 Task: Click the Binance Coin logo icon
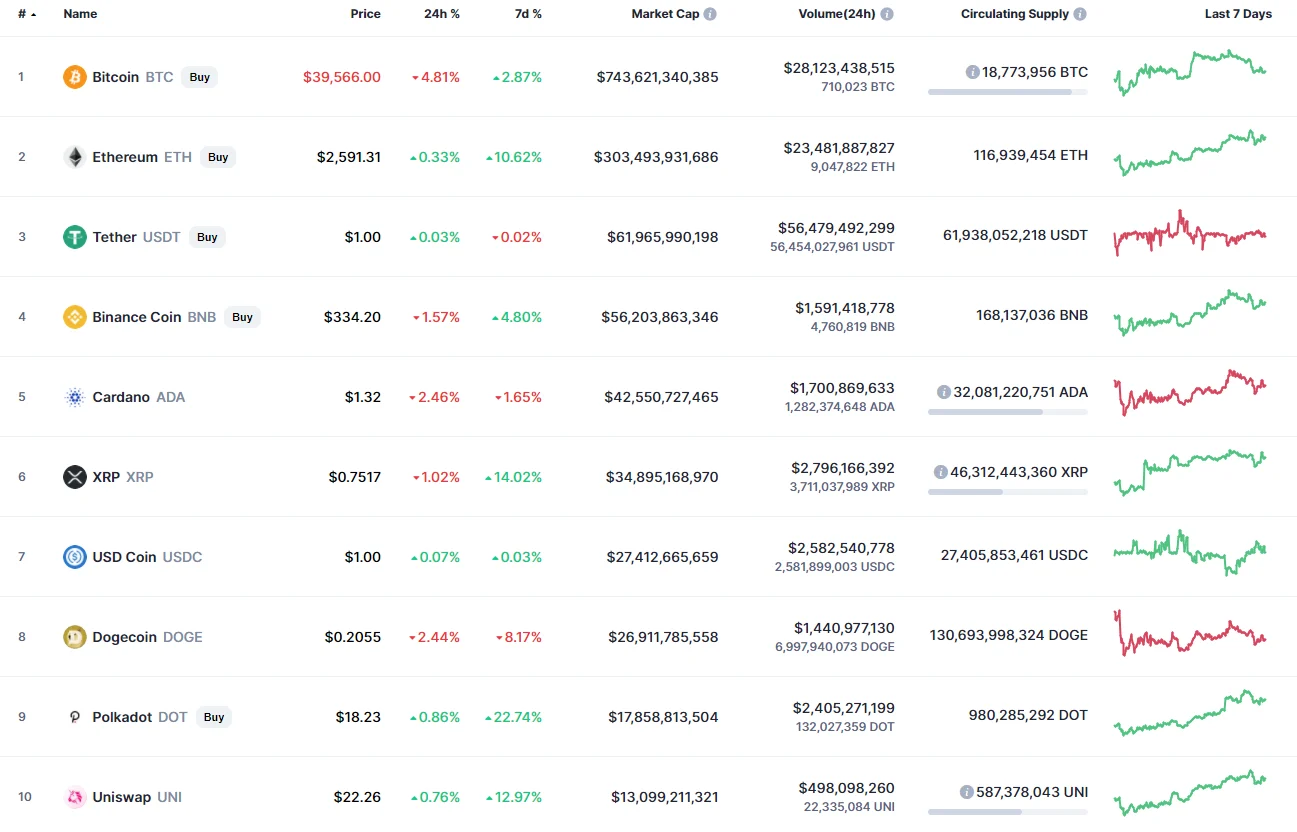75,317
